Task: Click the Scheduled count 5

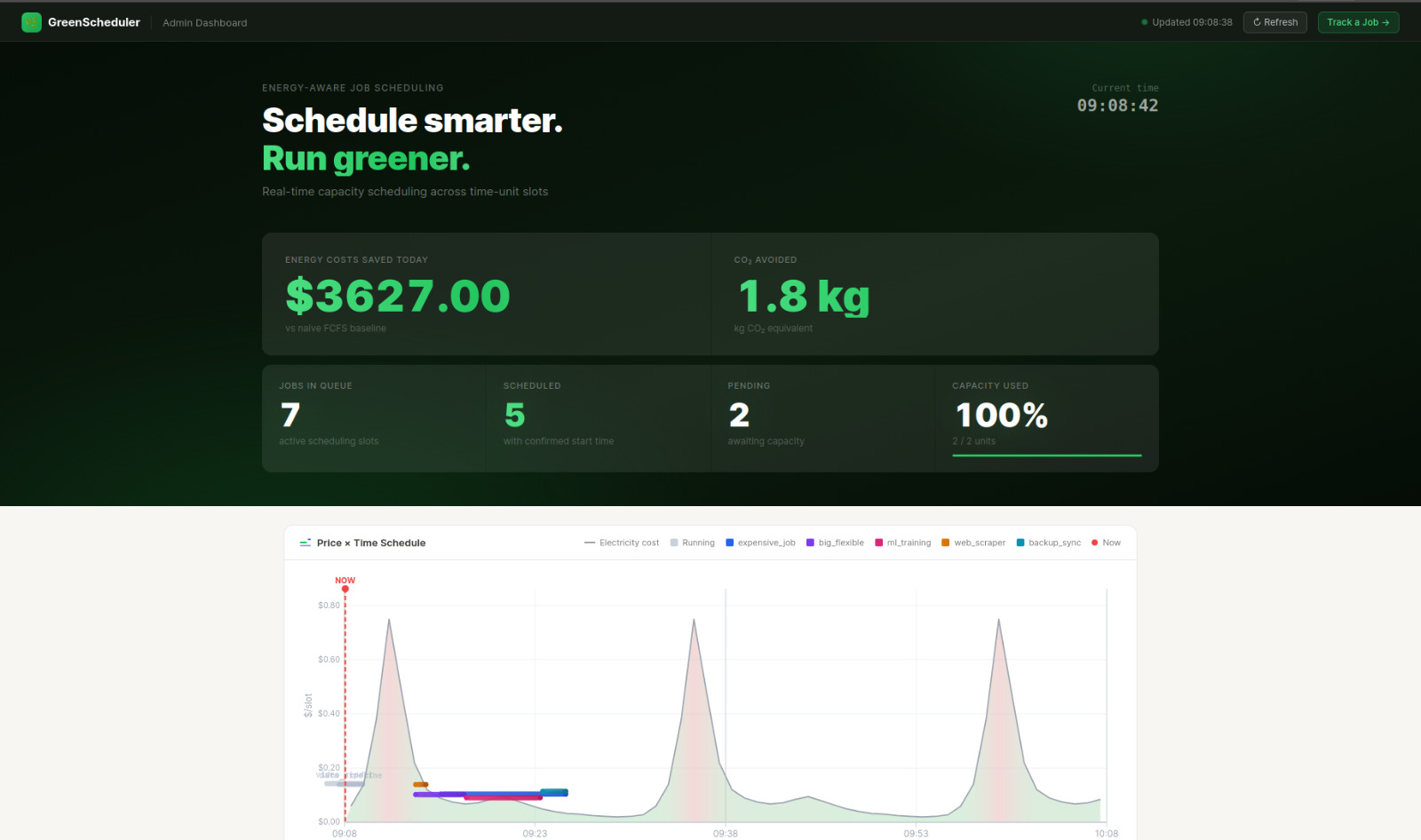Action: 514,415
